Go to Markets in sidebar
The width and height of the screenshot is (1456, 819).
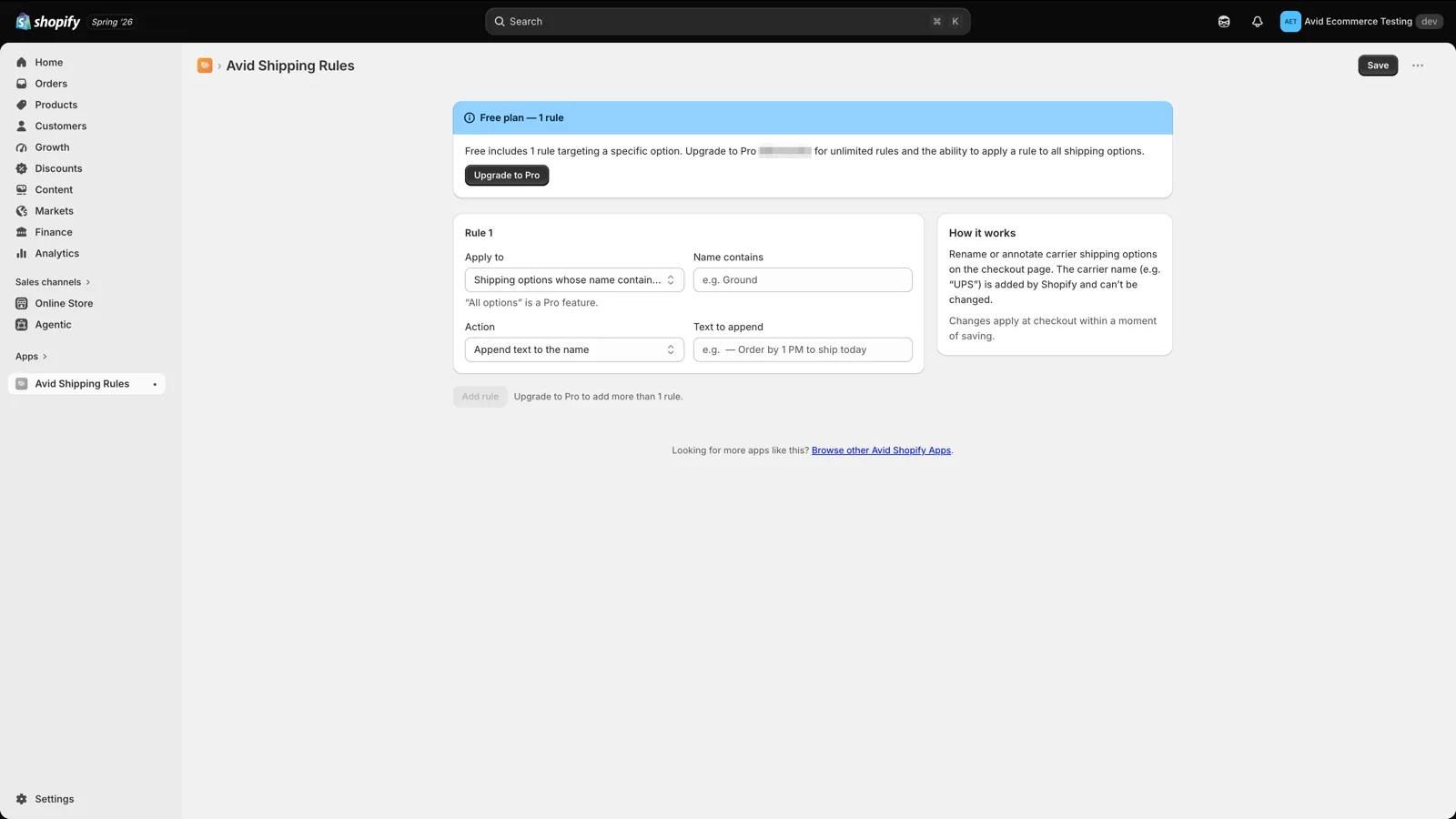pyautogui.click(x=86, y=211)
